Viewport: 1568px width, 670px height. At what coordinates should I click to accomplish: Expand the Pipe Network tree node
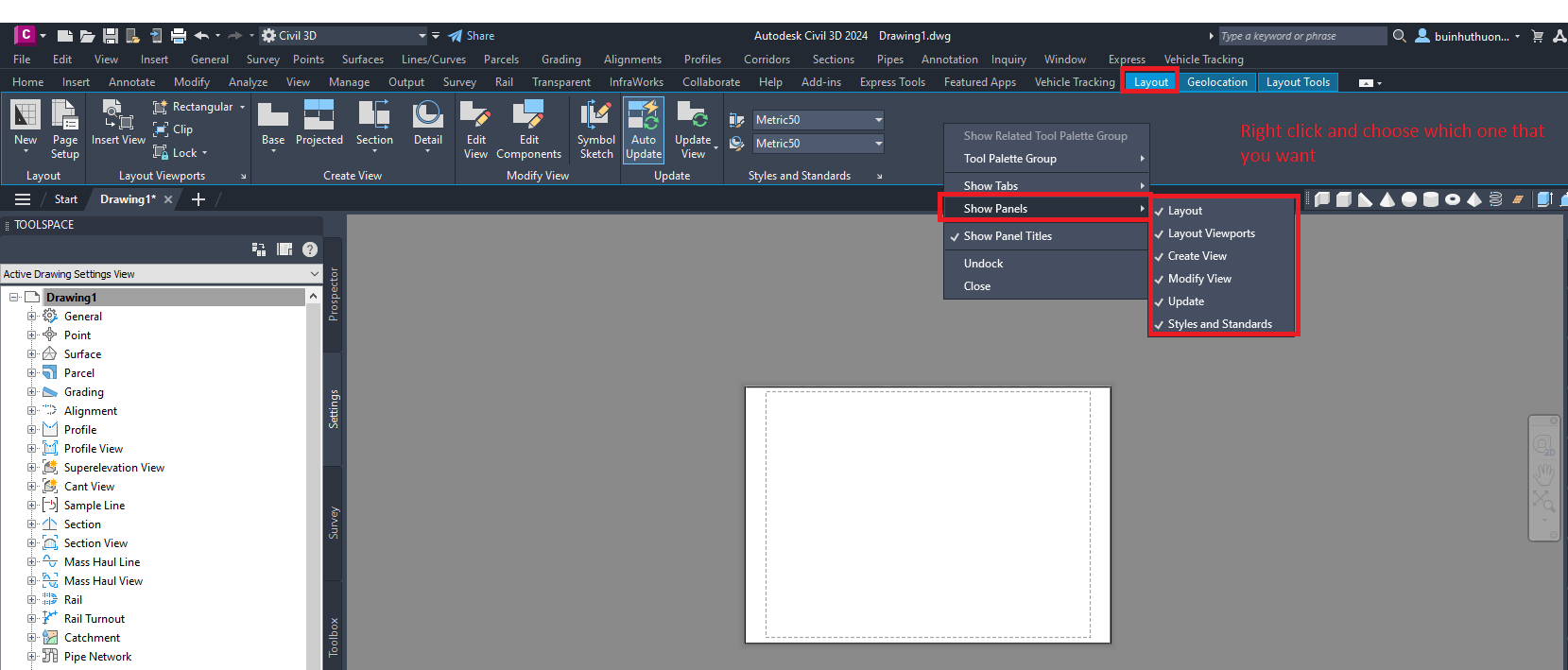click(31, 657)
